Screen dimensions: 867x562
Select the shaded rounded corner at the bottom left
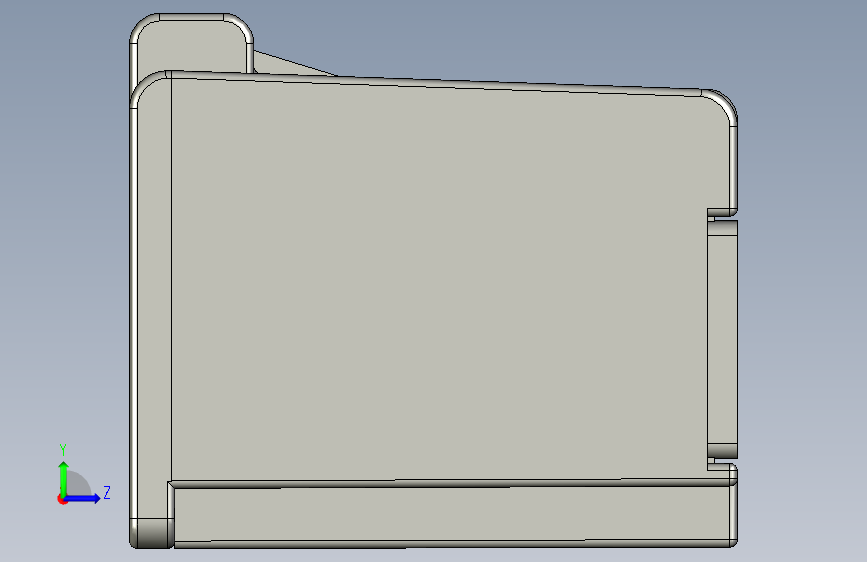[x=152, y=533]
